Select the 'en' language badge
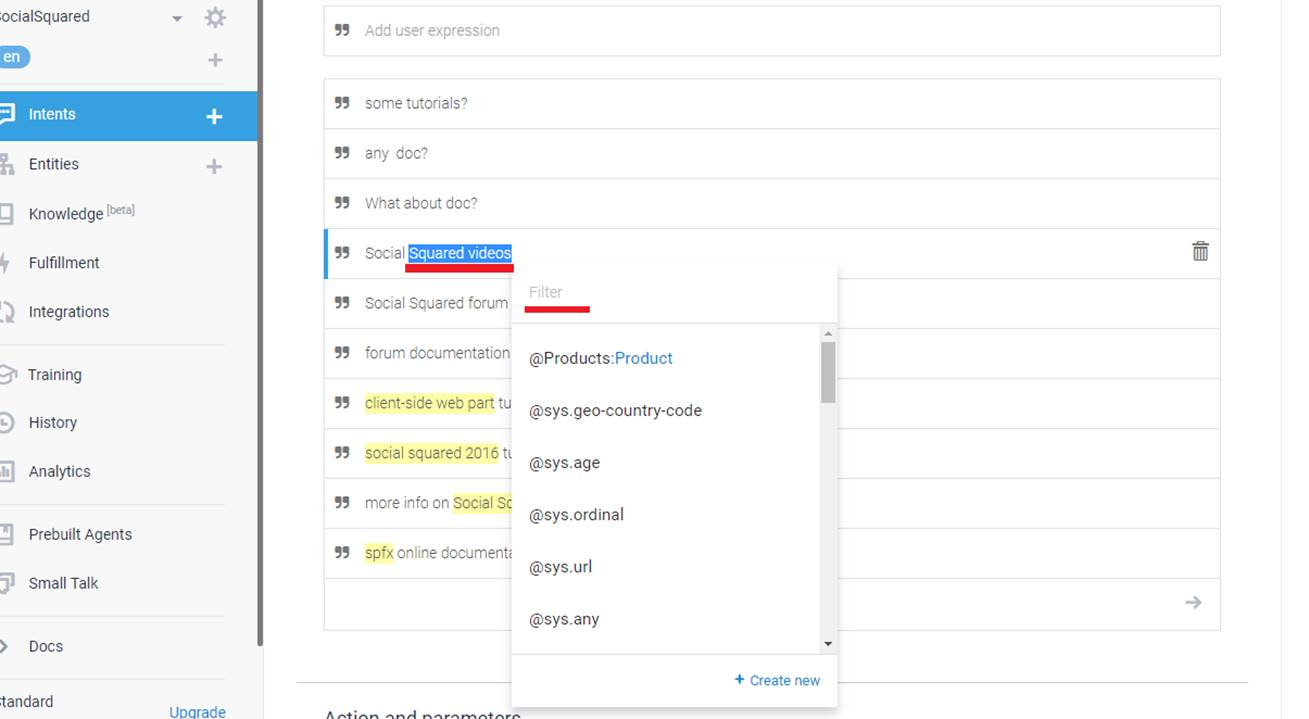Viewport: 1309px width, 719px height. [x=12, y=57]
